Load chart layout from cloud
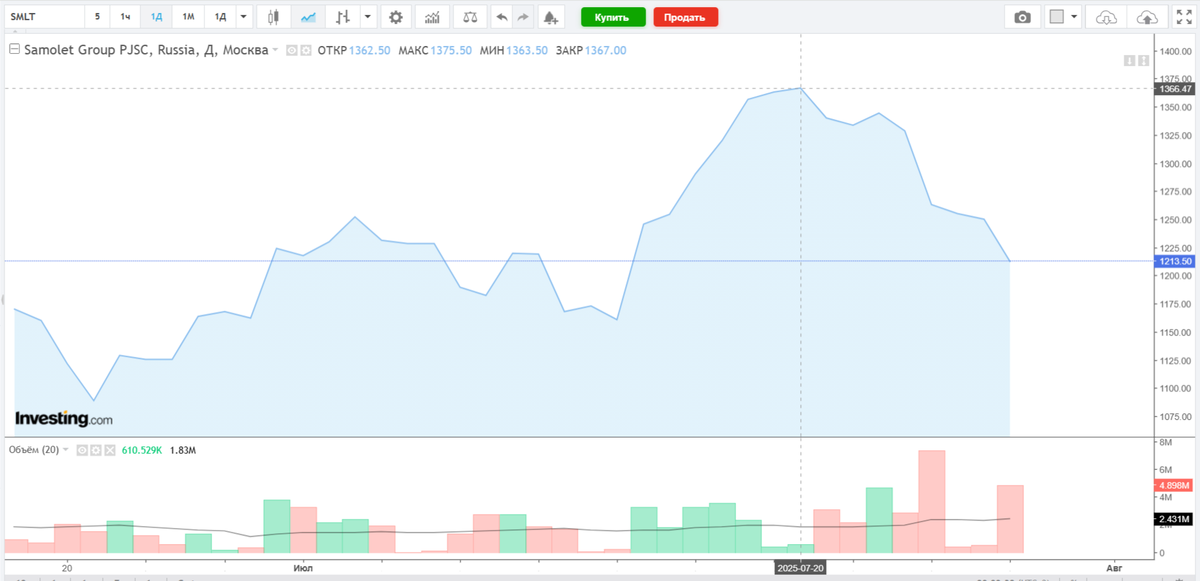The height and width of the screenshot is (581, 1200). click(x=1105, y=17)
